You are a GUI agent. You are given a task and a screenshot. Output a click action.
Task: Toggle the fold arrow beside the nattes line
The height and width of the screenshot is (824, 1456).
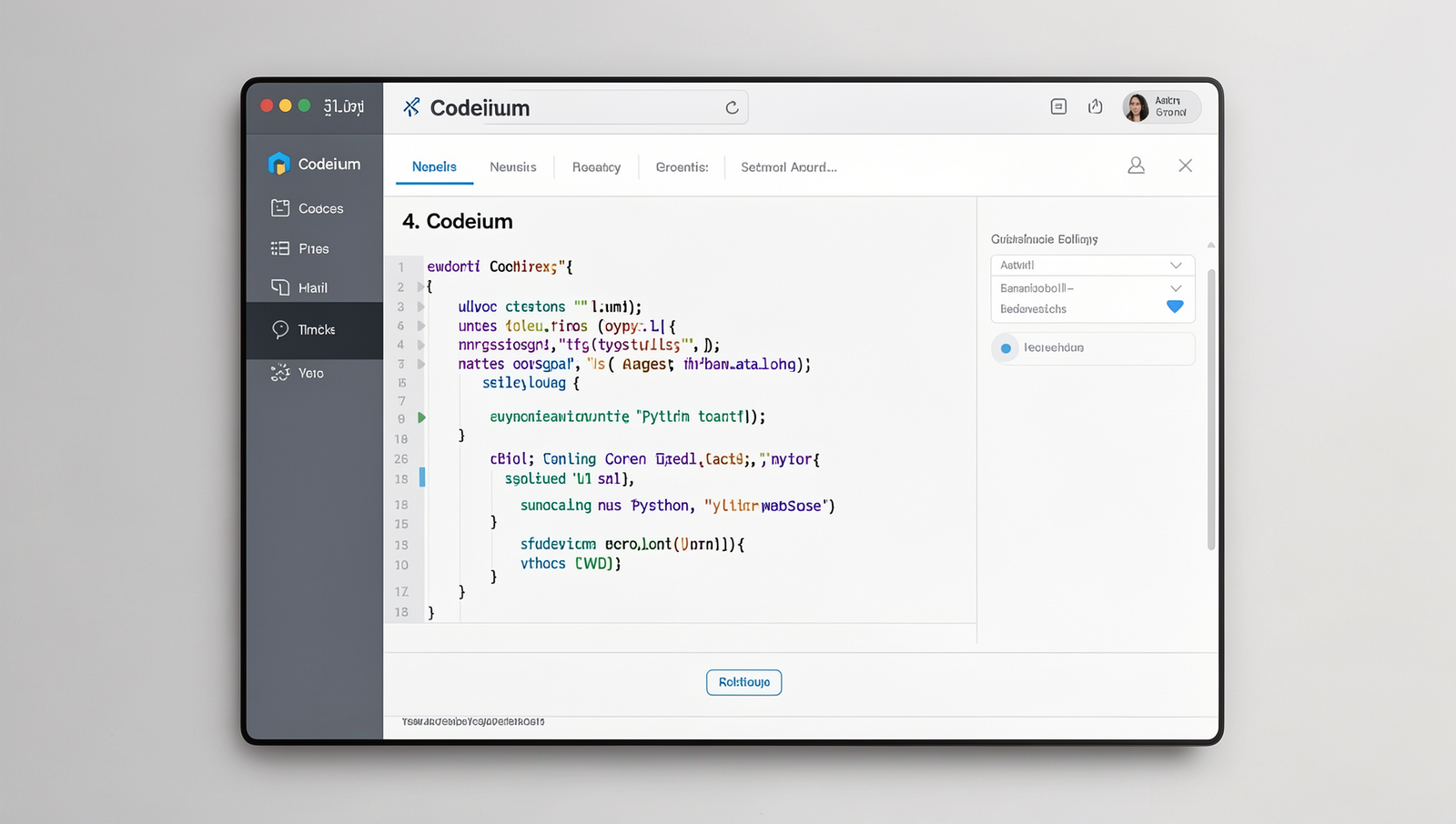coord(421,364)
